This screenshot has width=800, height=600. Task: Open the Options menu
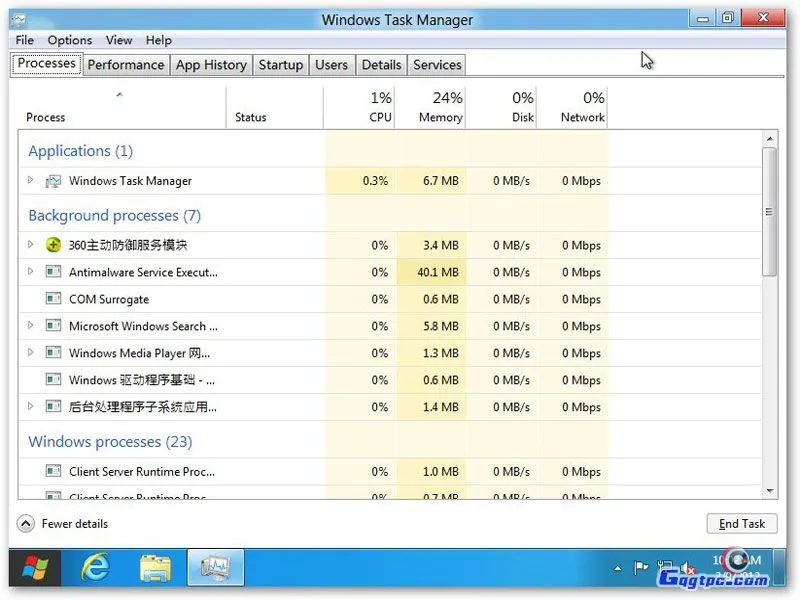pyautogui.click(x=69, y=40)
